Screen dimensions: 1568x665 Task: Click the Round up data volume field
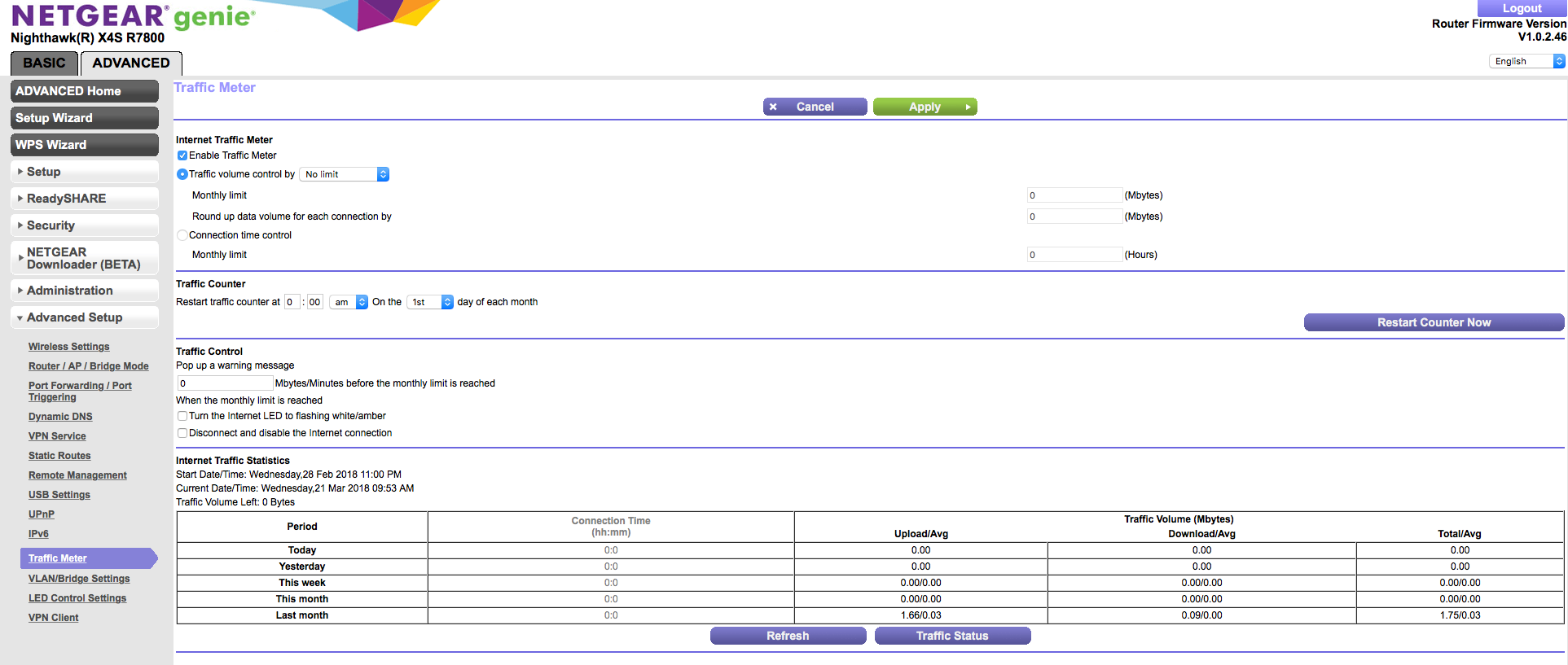click(1074, 217)
